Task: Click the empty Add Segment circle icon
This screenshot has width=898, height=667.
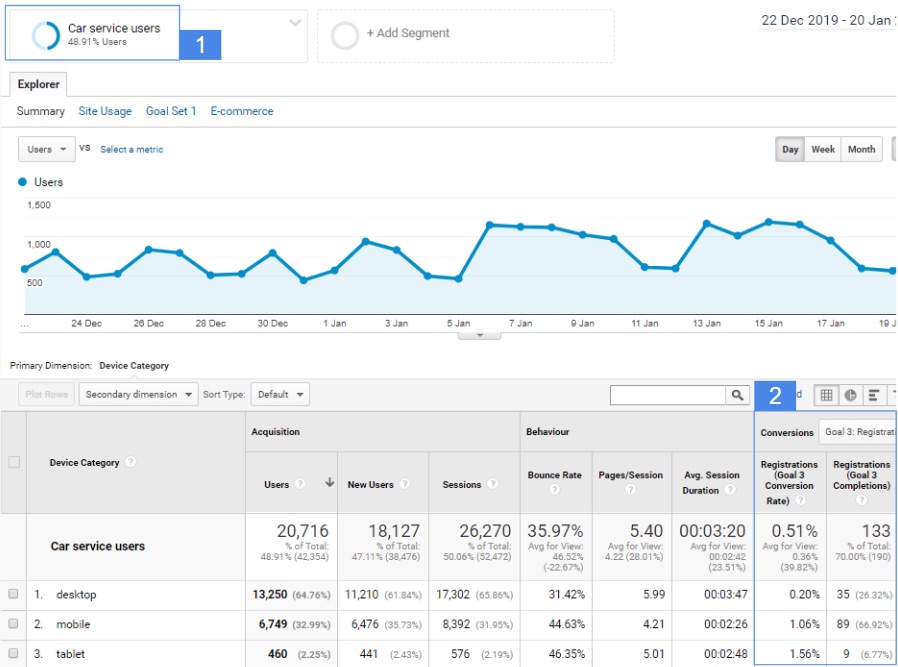Action: (x=345, y=35)
